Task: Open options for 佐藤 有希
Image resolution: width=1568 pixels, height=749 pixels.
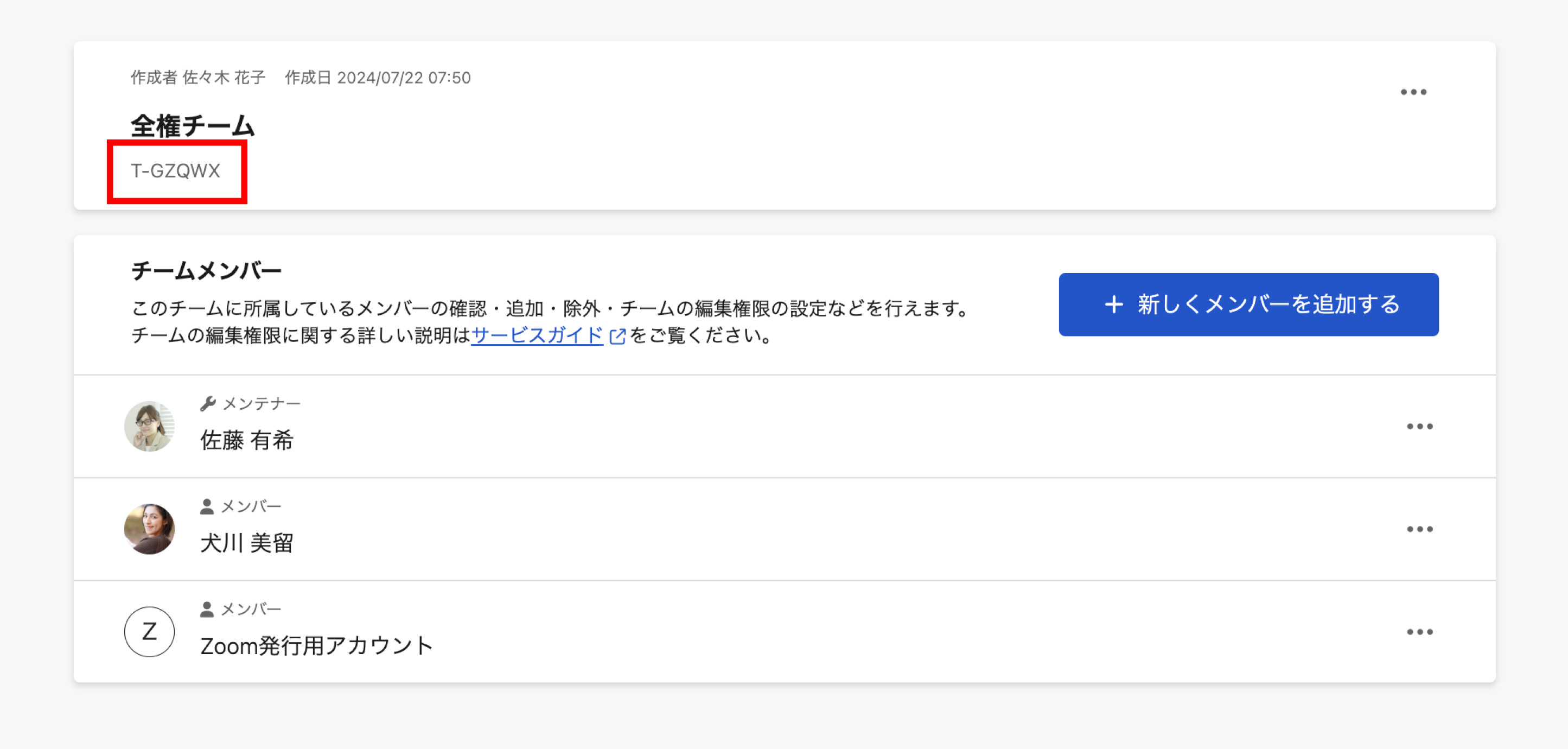Action: point(1419,426)
